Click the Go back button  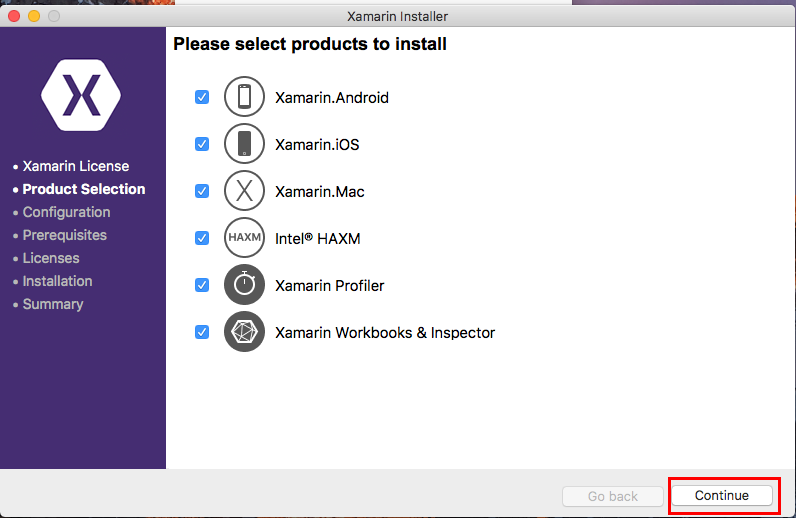(x=613, y=496)
